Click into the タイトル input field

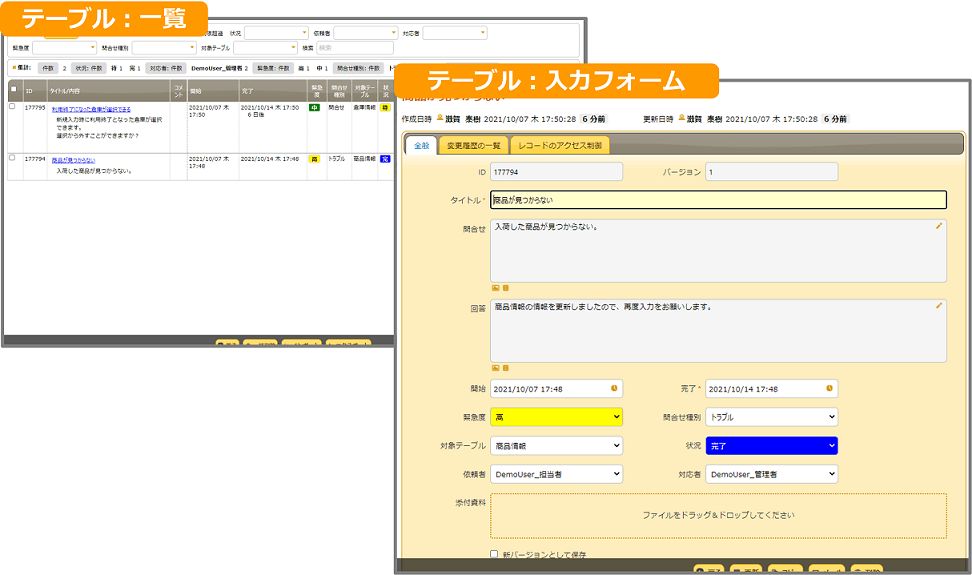click(718, 200)
